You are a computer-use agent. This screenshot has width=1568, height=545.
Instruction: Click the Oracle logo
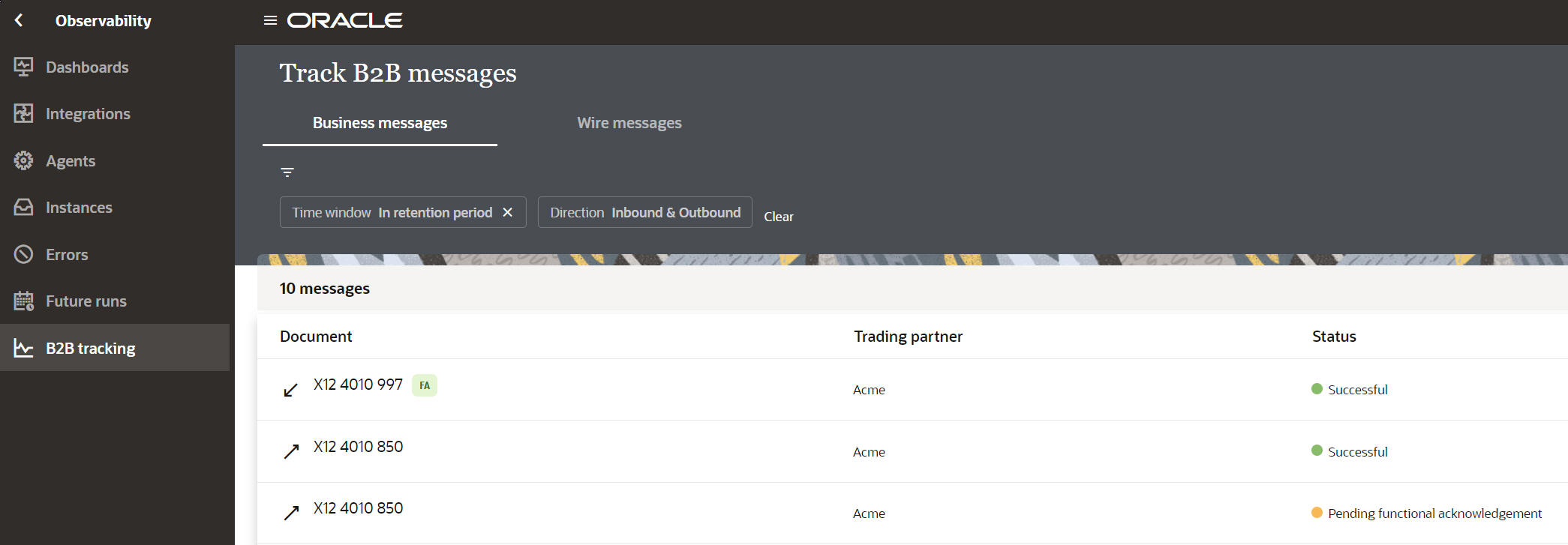(345, 20)
